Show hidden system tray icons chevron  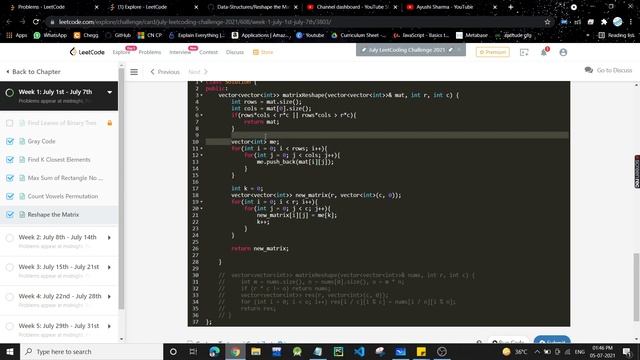click(x=537, y=351)
